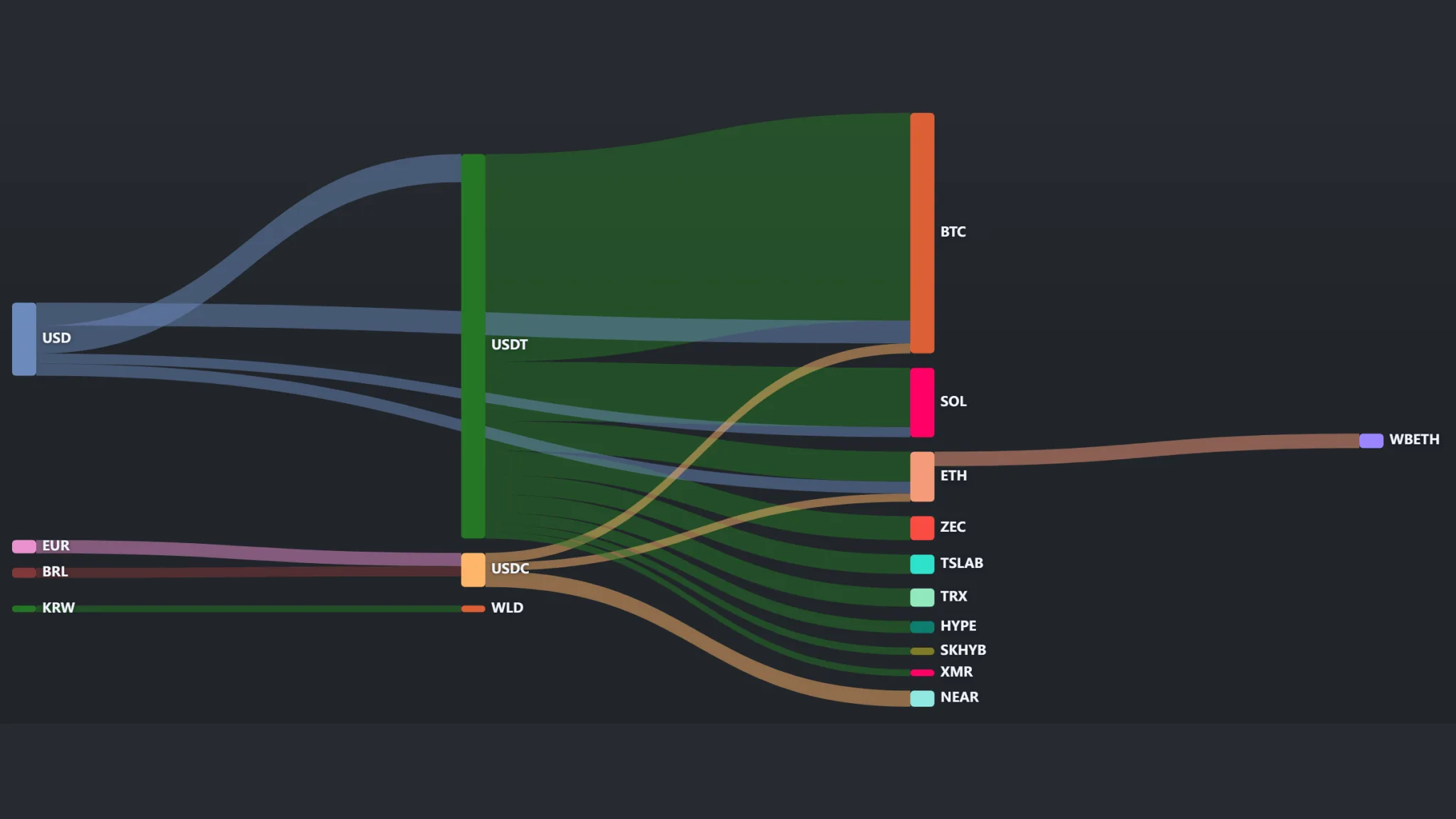The image size is (1456, 819).
Task: Click the ETH to WBETH flow link
Action: tap(1146, 450)
